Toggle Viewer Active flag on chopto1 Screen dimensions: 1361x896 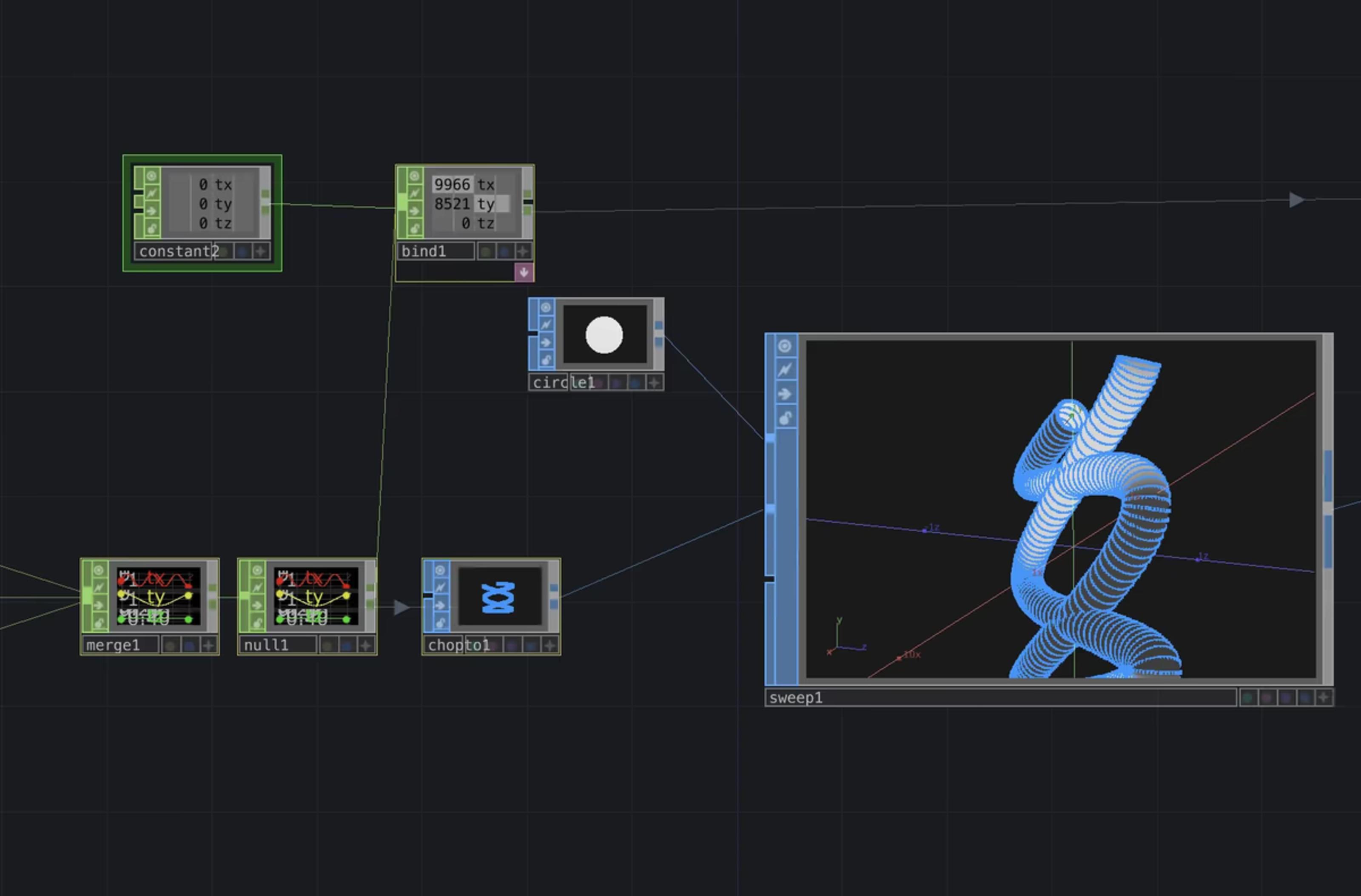tap(440, 570)
